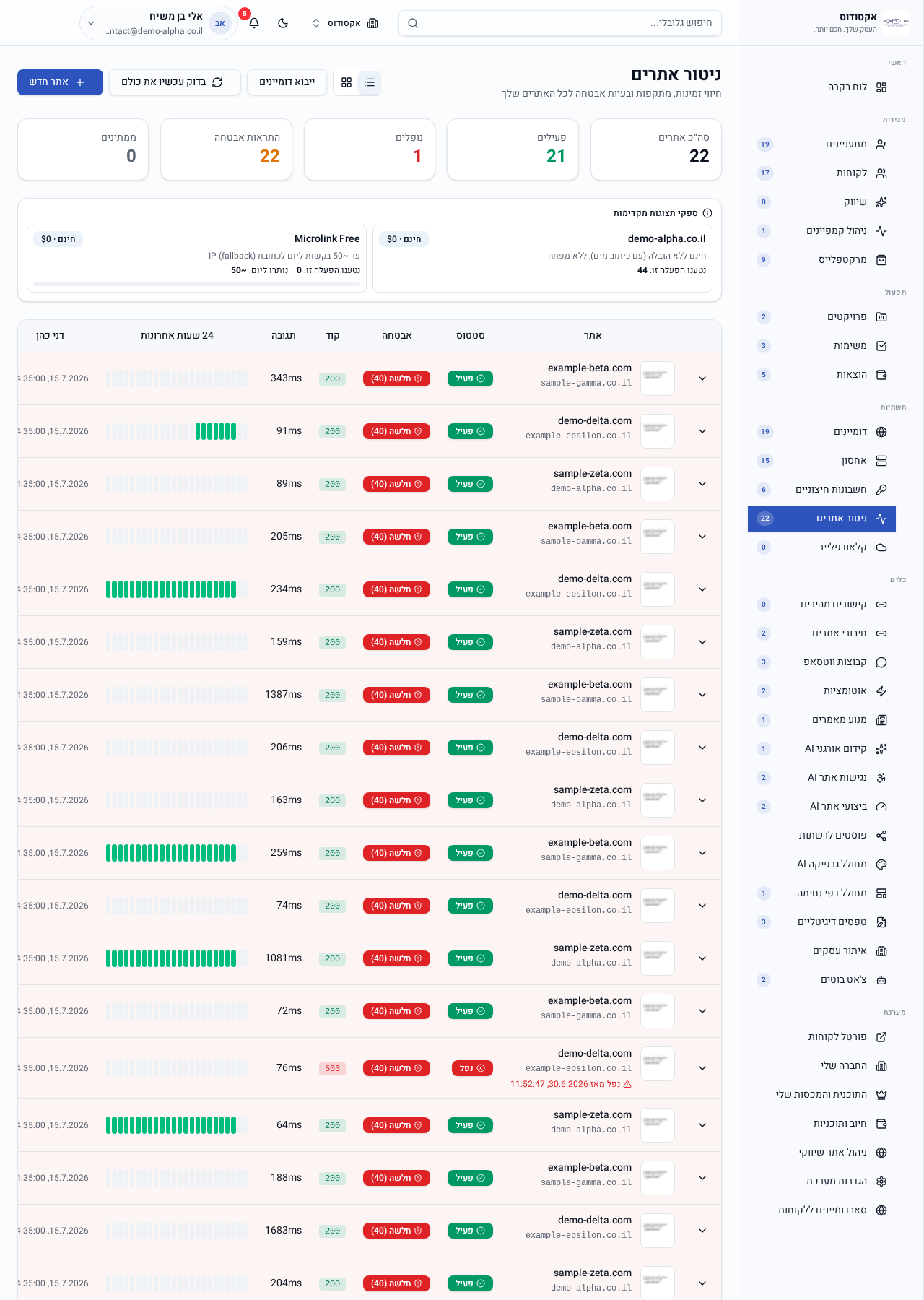Viewport: 924px width, 1300px height.
Task: Open the דומיינים globe icon in sidebar
Action: click(x=881, y=432)
